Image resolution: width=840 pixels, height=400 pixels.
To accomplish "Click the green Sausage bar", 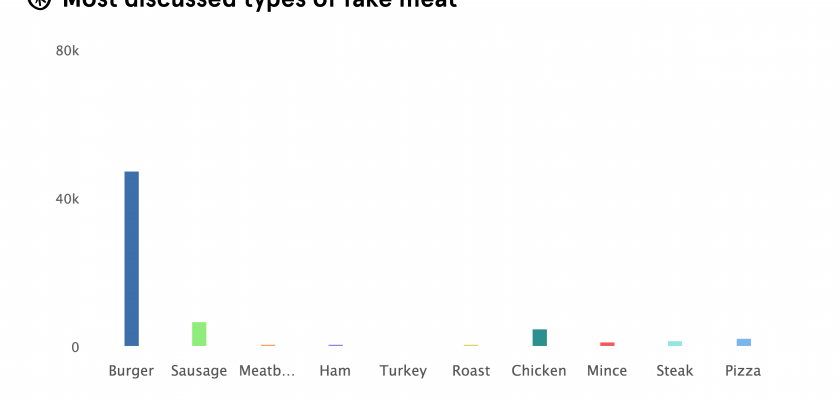I will (x=199, y=334).
